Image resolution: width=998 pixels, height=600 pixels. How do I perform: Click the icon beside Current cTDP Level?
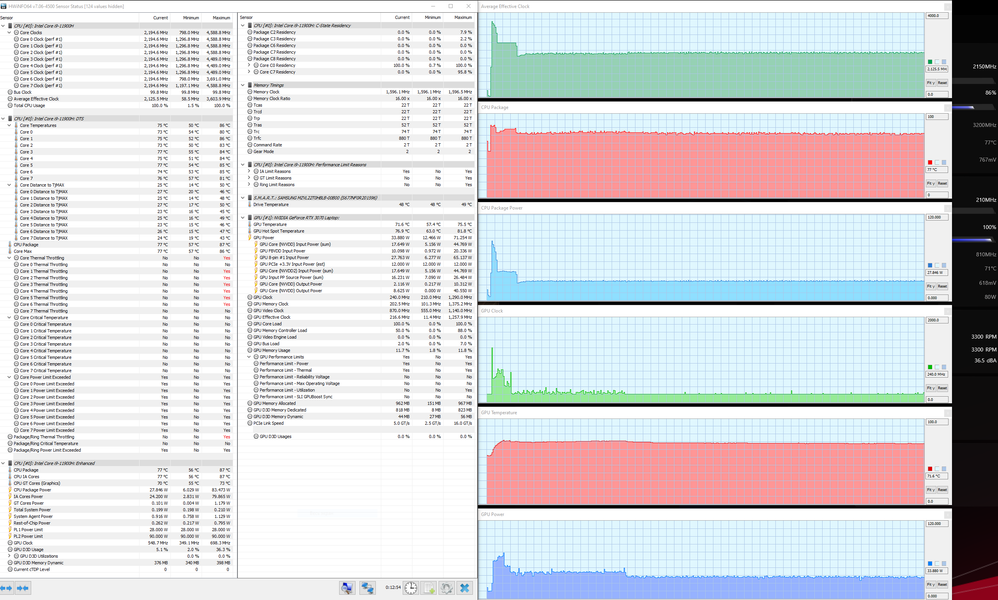pyautogui.click(x=10, y=569)
